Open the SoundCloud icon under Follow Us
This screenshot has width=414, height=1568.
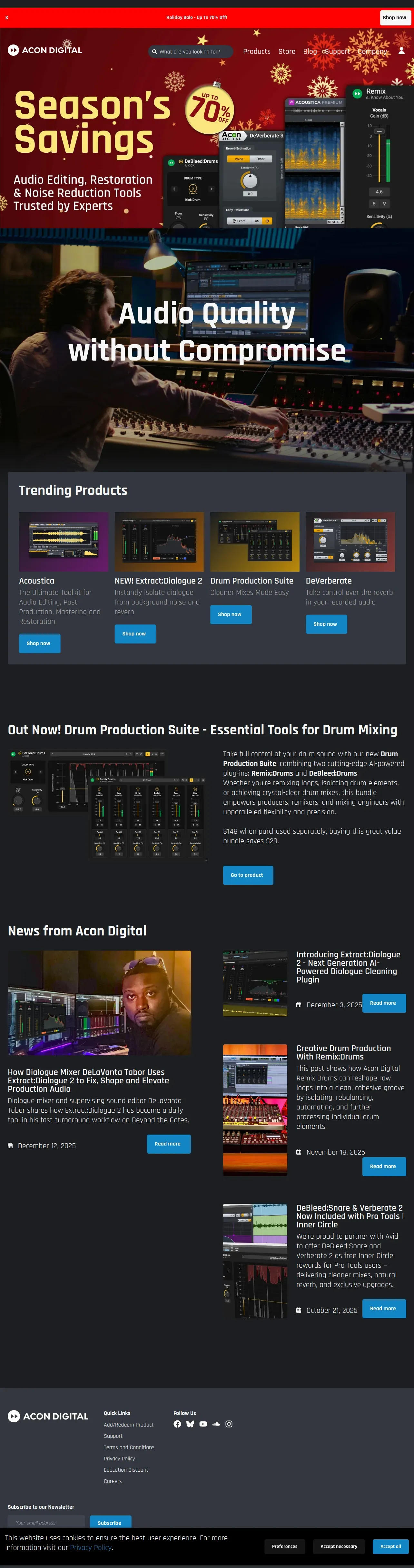tap(216, 1424)
